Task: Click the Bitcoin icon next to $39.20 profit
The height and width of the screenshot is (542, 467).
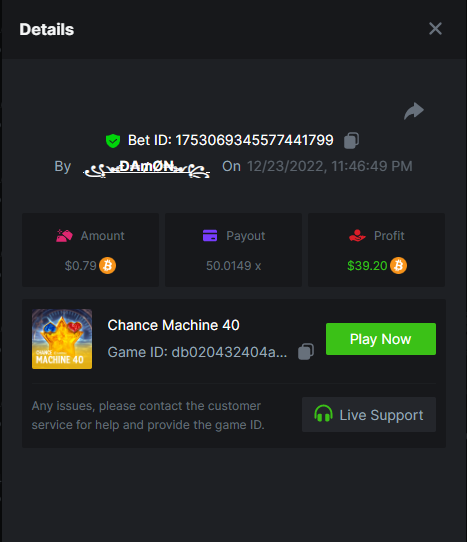Action: click(x=398, y=265)
